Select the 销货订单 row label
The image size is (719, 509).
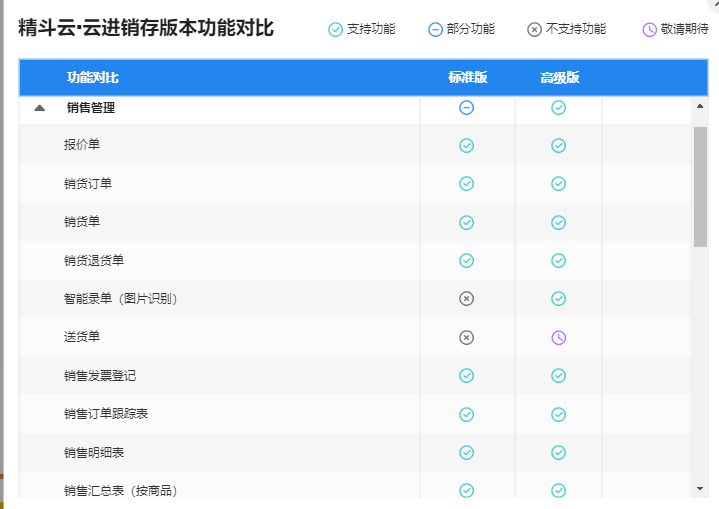tap(88, 183)
